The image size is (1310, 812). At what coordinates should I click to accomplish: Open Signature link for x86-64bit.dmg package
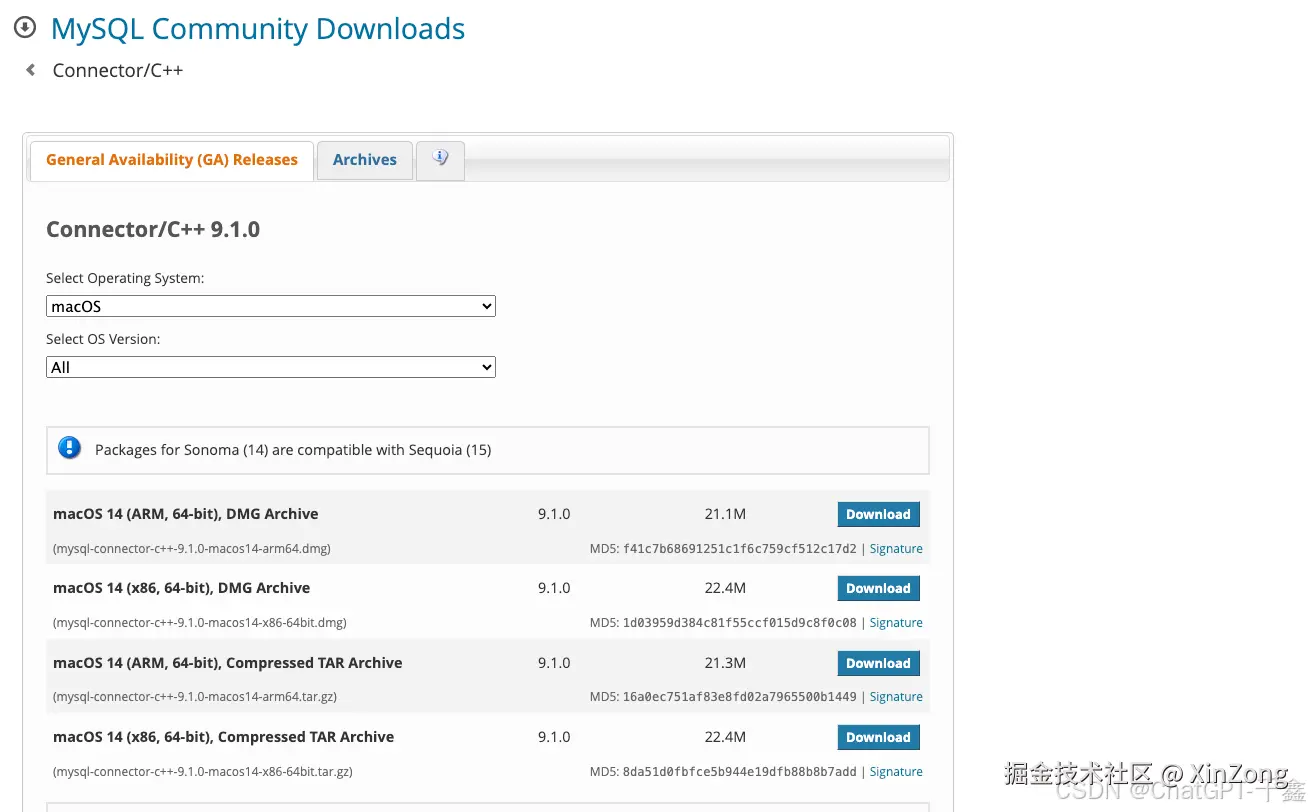[896, 622]
